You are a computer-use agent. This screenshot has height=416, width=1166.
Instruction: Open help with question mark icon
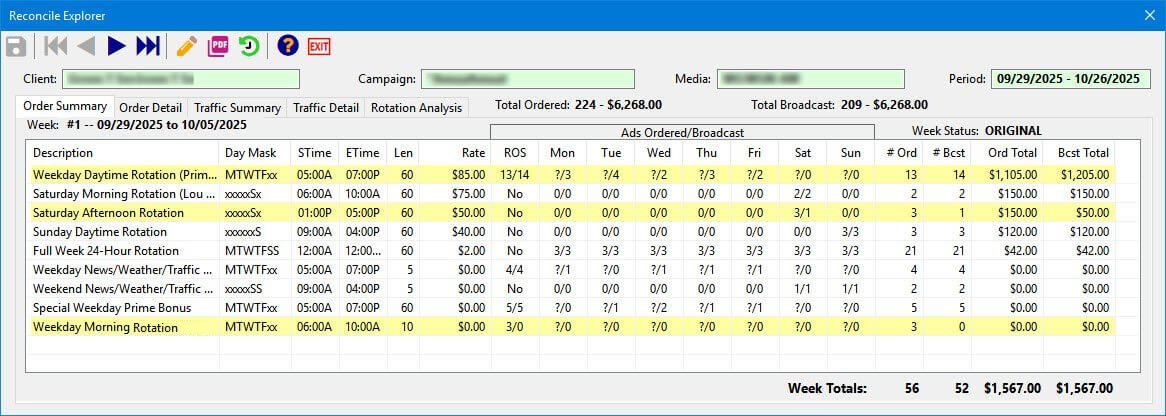(x=288, y=46)
